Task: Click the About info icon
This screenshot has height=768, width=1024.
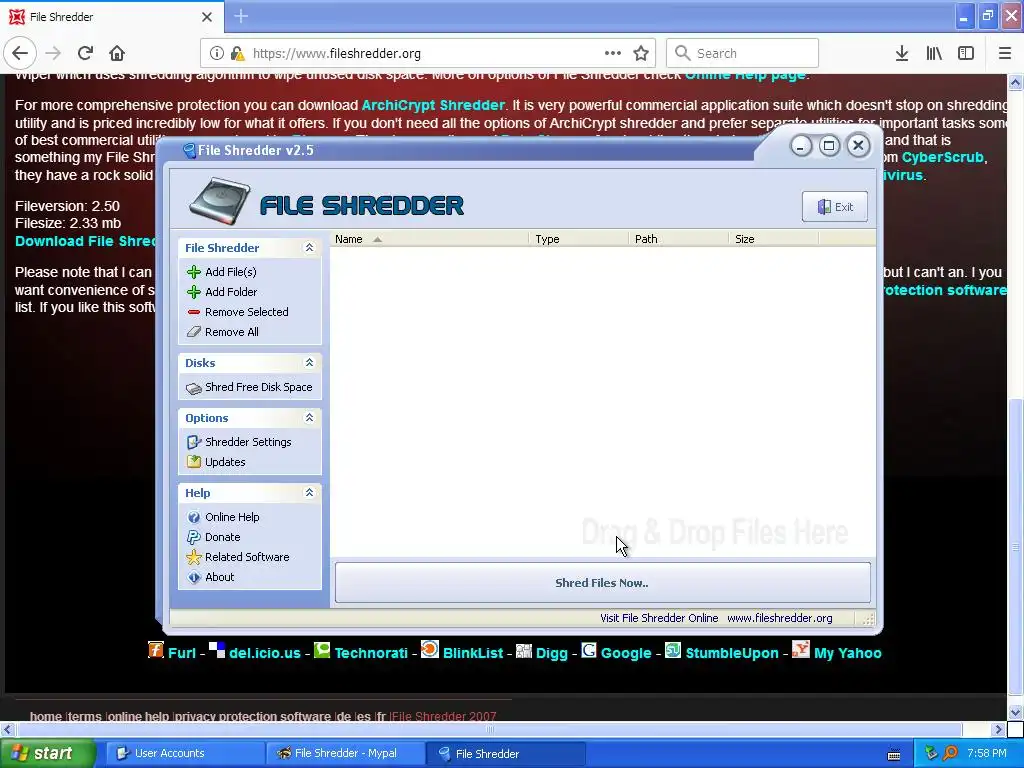Action: (194, 577)
